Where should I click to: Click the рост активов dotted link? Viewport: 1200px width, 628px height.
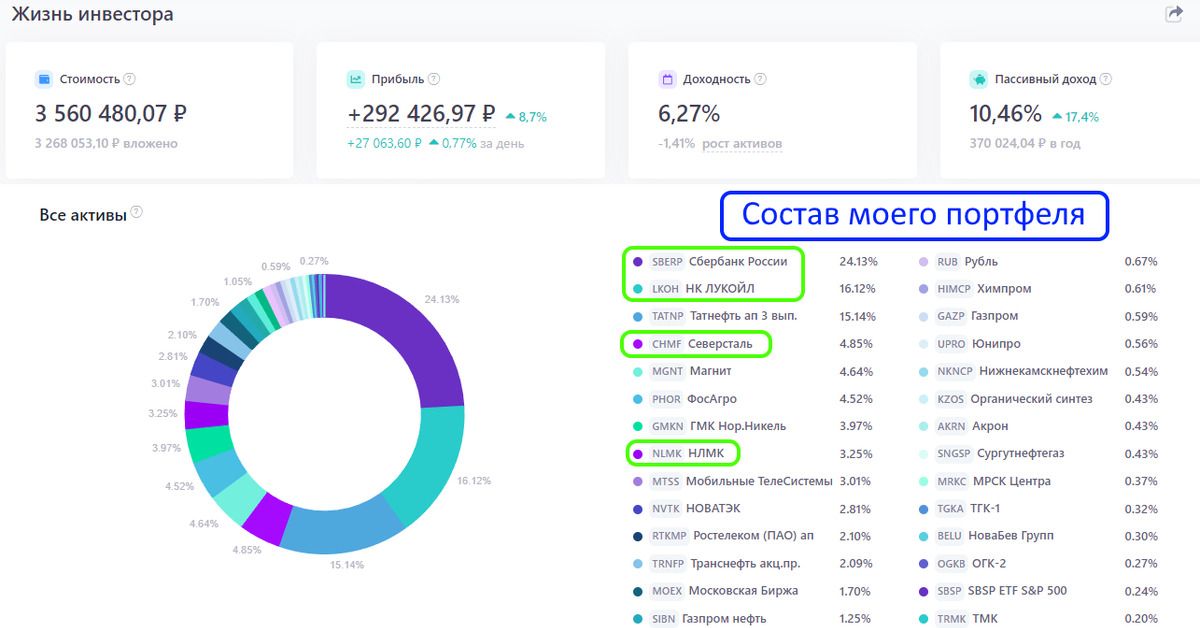pos(742,143)
